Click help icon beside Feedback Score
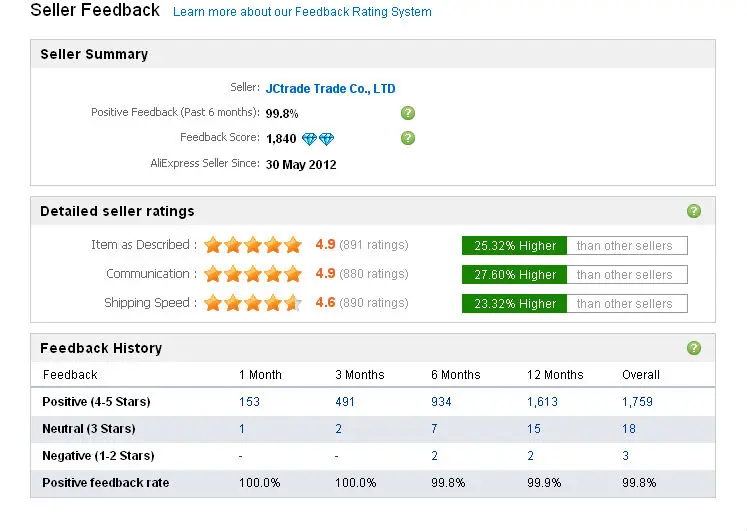 pos(408,138)
